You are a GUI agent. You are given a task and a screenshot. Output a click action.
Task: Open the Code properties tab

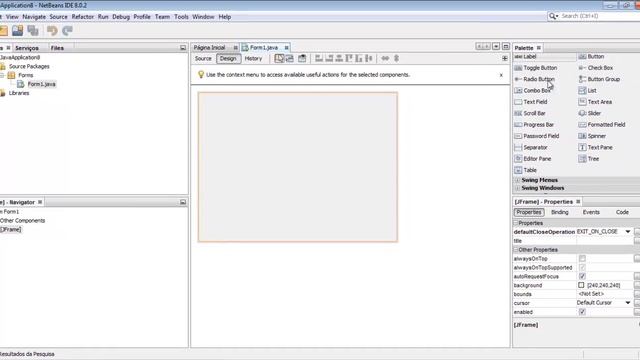[x=622, y=212]
